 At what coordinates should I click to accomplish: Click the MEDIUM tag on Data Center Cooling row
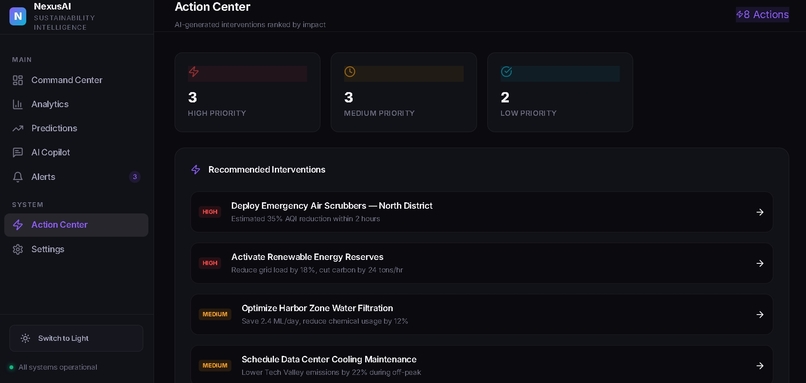[215, 366]
